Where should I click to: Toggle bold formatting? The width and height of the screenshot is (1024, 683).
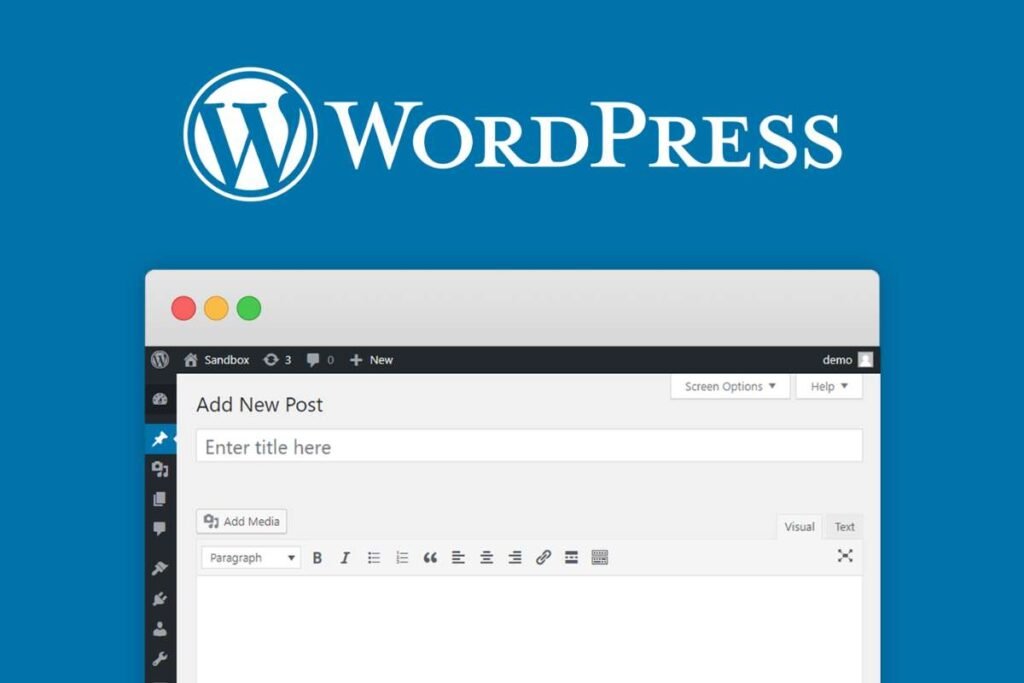click(x=317, y=558)
